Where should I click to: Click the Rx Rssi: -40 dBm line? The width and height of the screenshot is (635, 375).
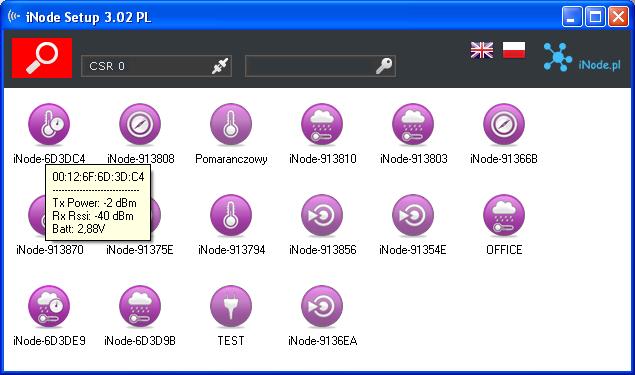(93, 216)
